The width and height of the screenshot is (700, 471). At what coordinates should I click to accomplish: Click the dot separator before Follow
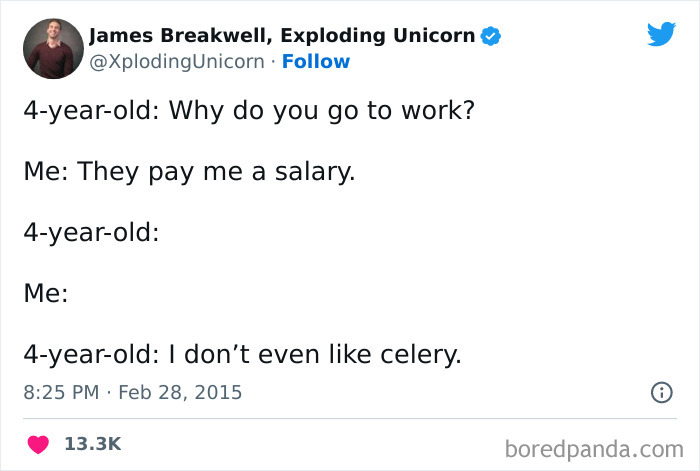[273, 62]
